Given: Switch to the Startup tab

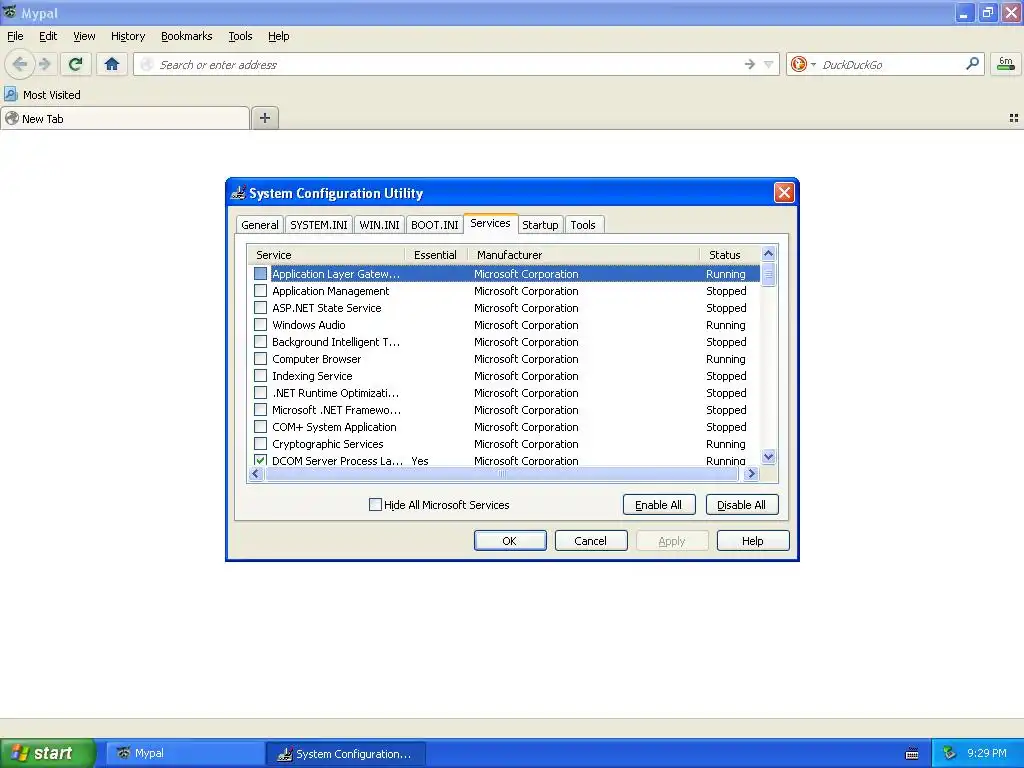Looking at the screenshot, I should [540, 225].
